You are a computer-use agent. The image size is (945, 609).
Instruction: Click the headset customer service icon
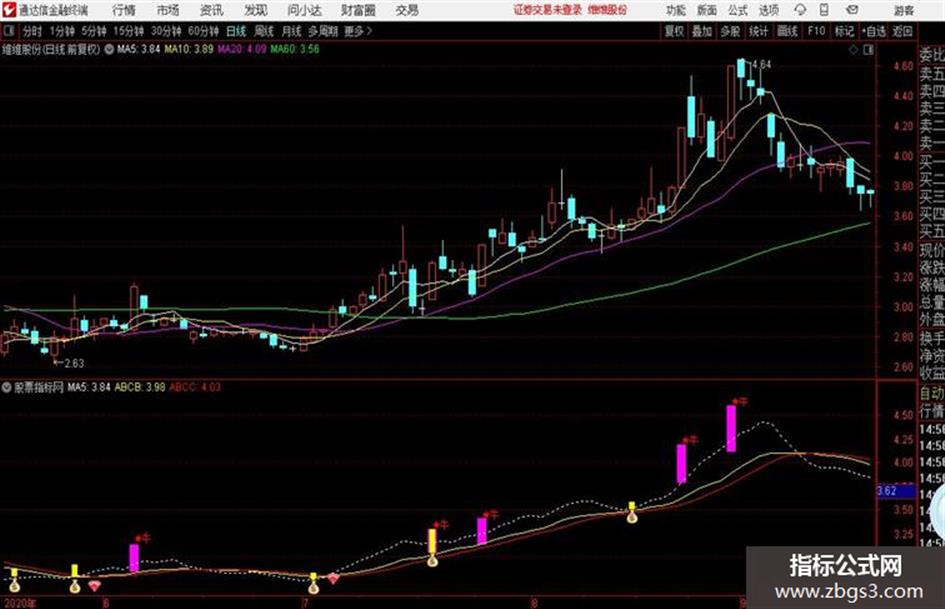tap(800, 10)
